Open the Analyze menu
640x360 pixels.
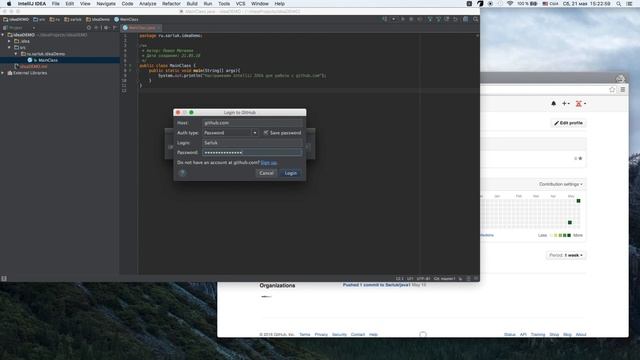[147, 4]
